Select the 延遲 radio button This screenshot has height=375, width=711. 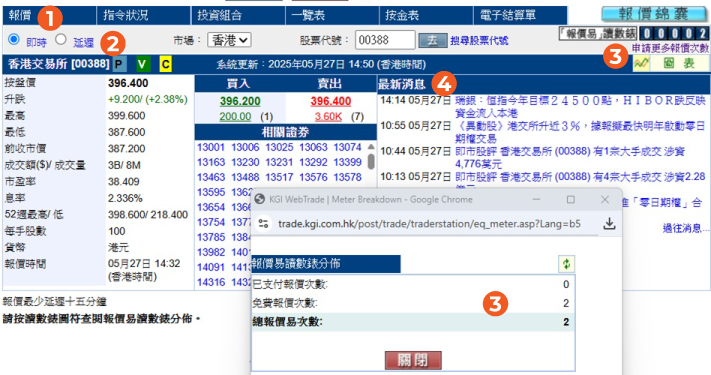point(61,39)
